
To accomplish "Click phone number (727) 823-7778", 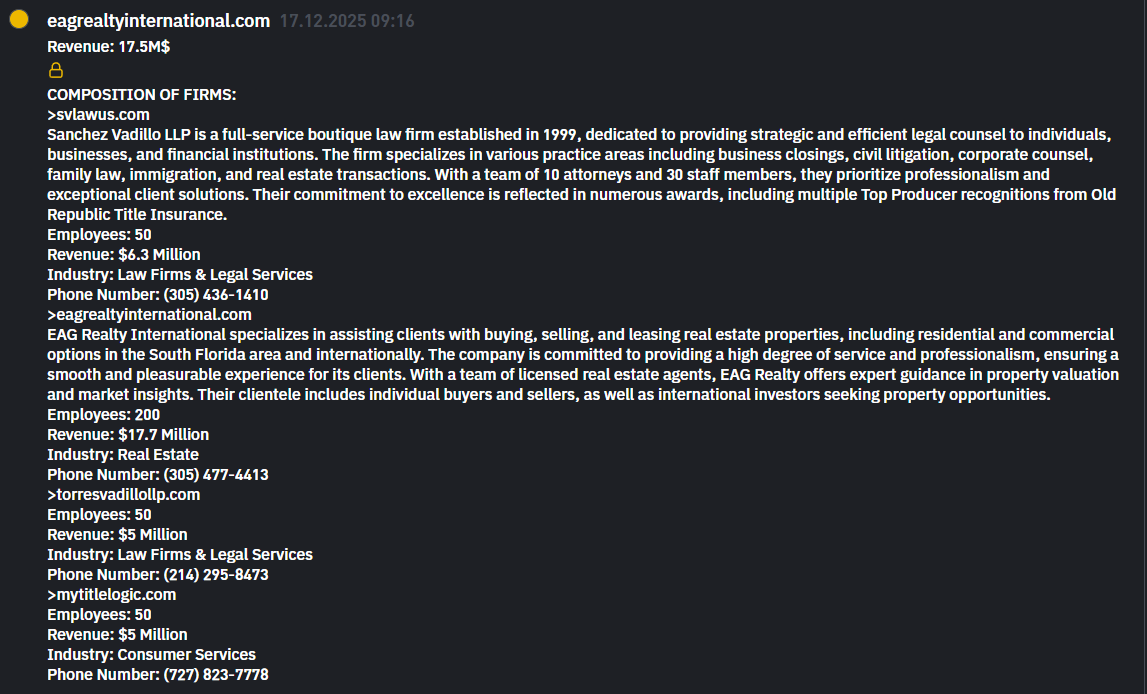I will click(215, 675).
